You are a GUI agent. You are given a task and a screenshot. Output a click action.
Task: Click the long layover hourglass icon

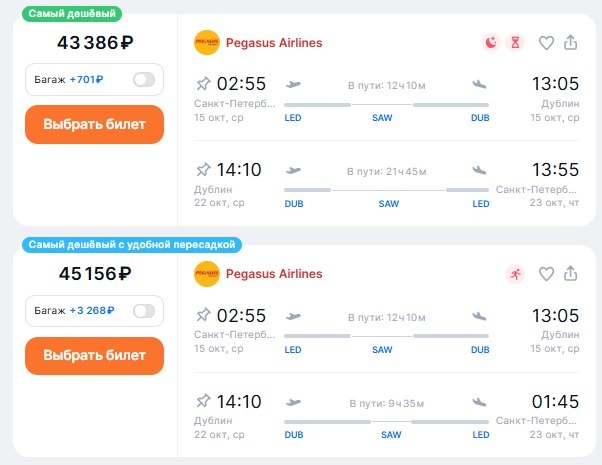click(516, 43)
